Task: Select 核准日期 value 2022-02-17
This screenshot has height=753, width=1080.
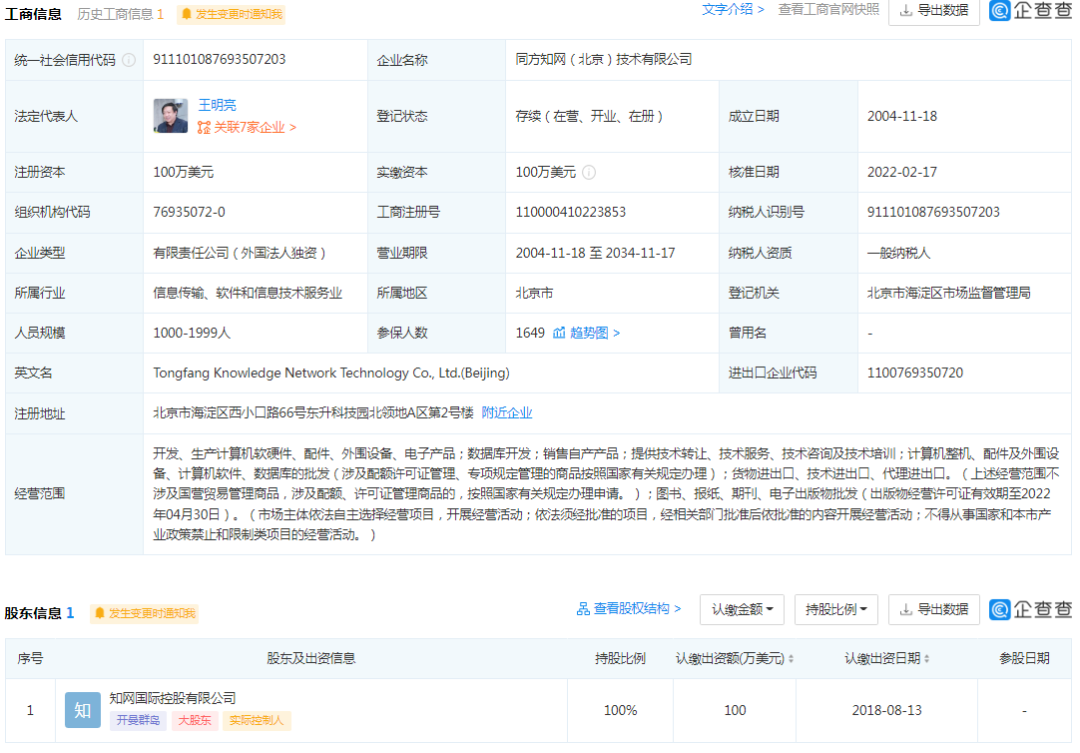Action: (902, 172)
